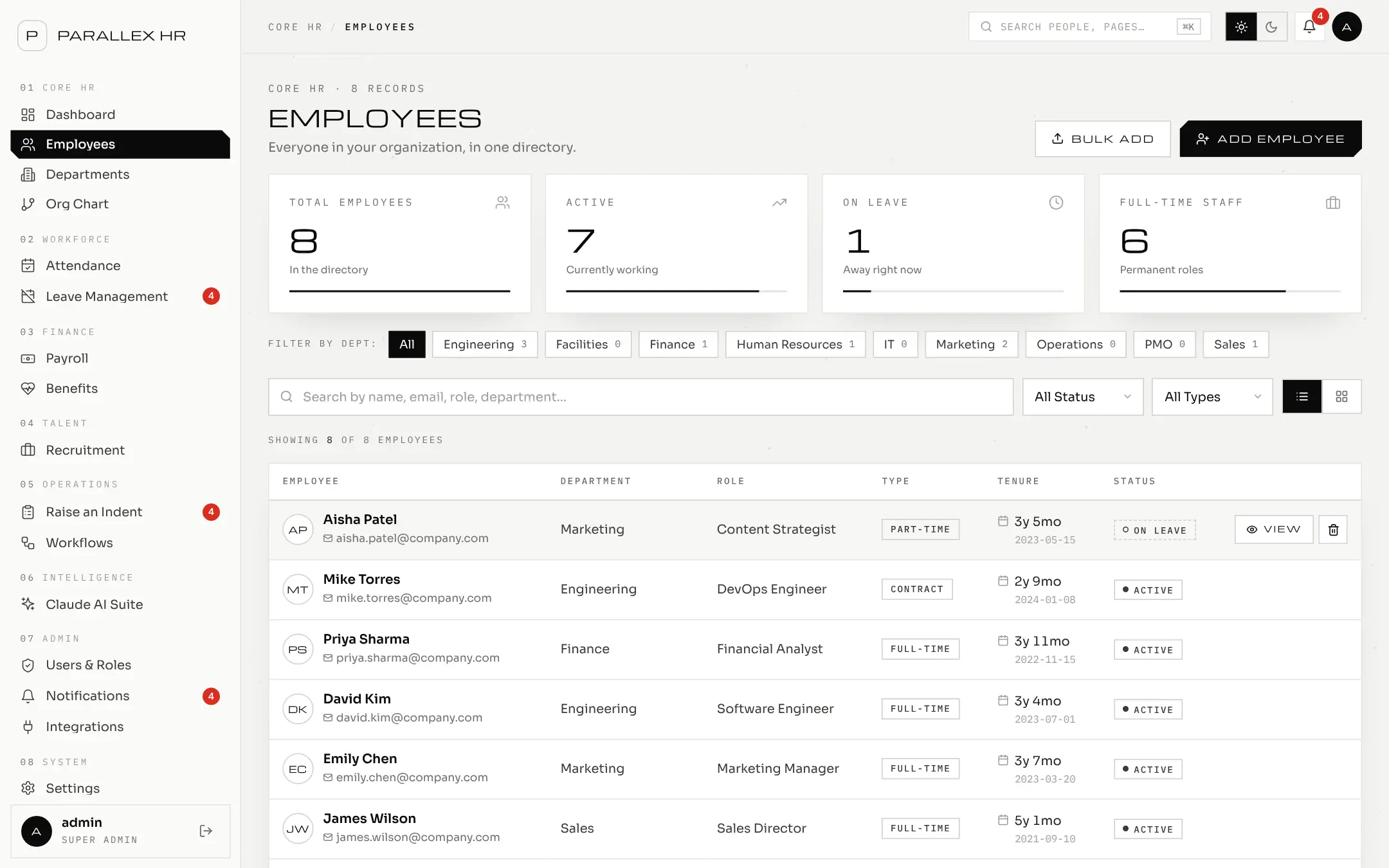The height and width of the screenshot is (868, 1389).
Task: Click the Status column header
Action: click(1134, 481)
